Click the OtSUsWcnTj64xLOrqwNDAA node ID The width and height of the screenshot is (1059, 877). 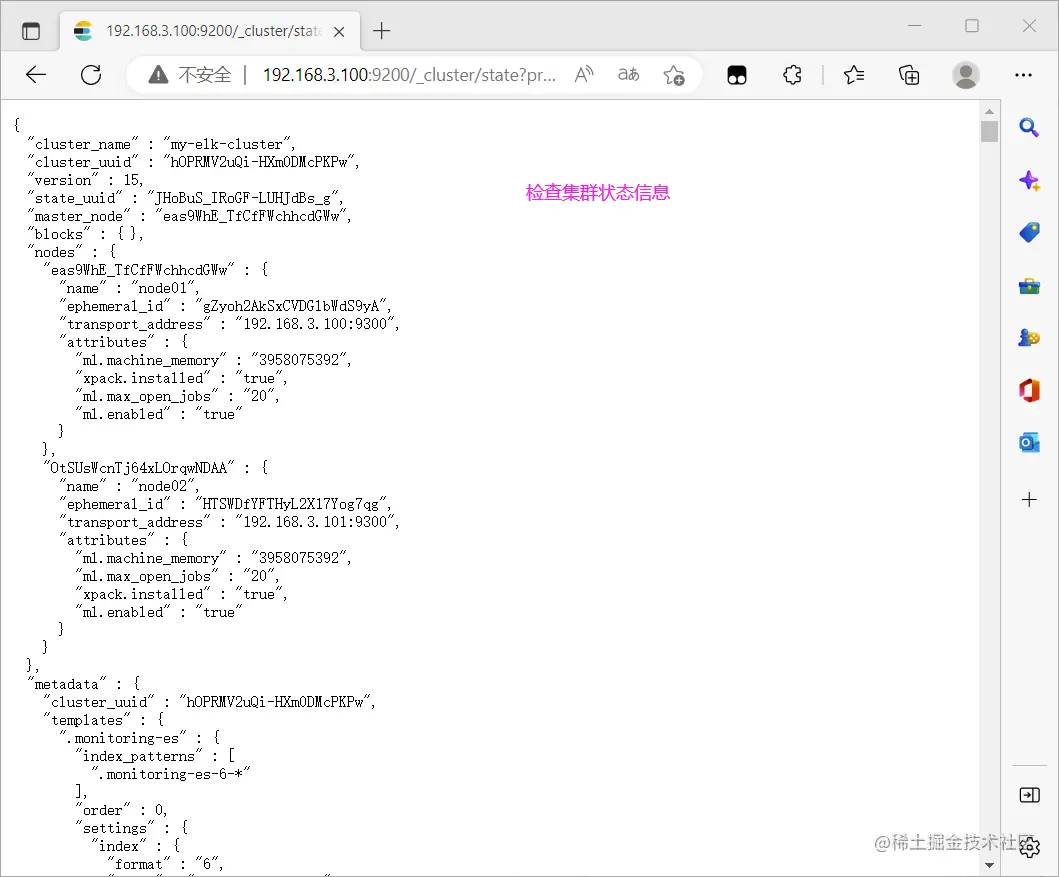[139, 468]
